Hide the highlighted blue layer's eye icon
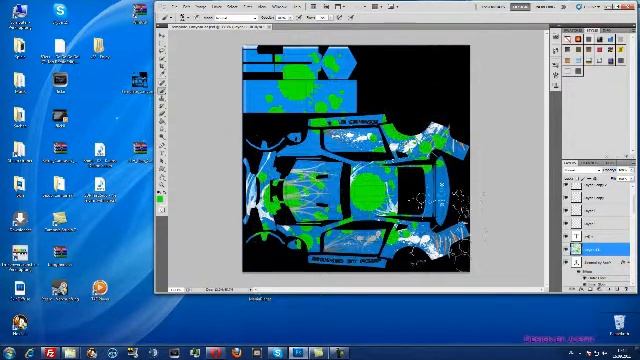Image resolution: width=640 pixels, height=360 pixels. pos(566,249)
